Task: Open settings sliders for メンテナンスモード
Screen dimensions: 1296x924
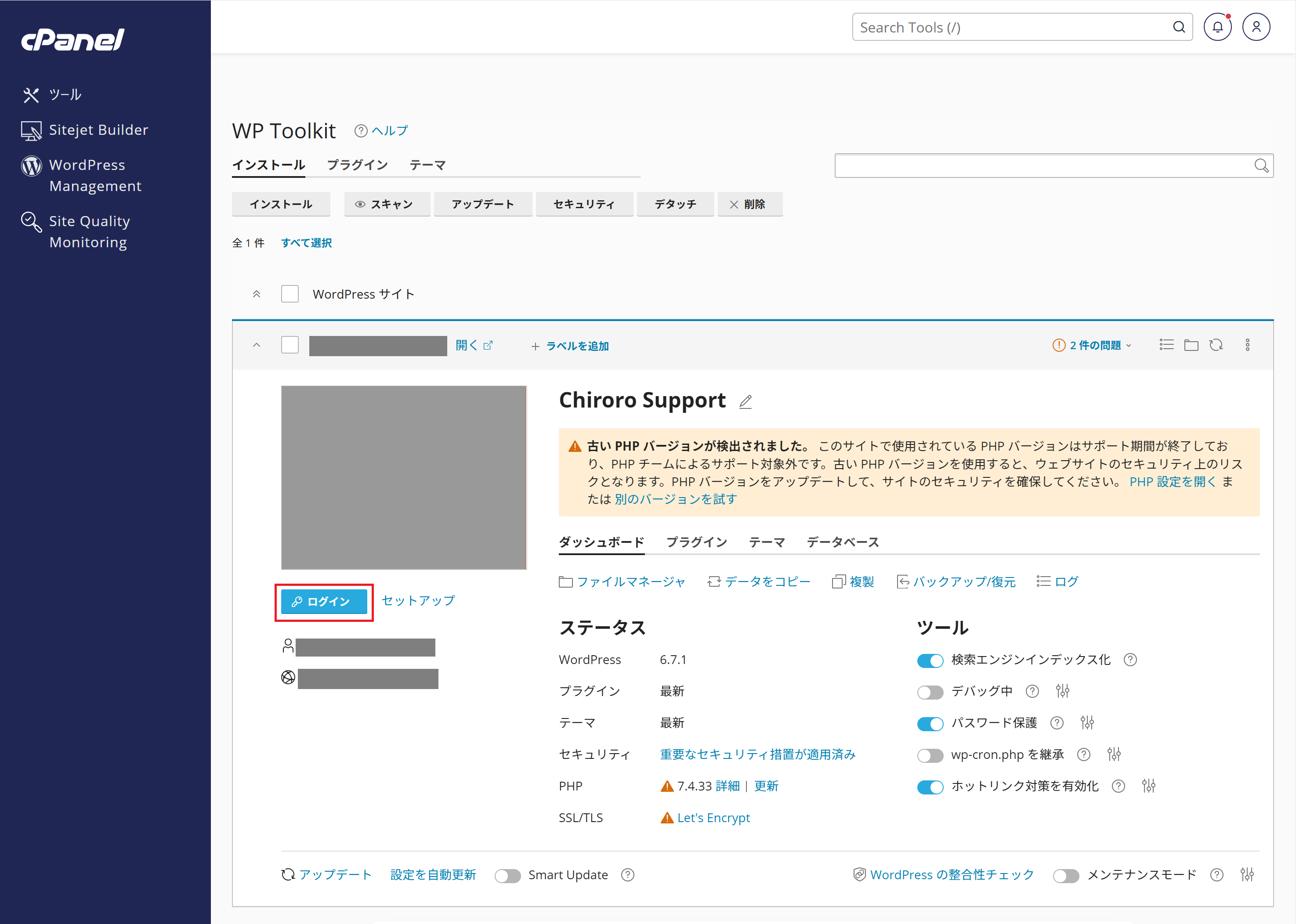Action: coord(1246,874)
